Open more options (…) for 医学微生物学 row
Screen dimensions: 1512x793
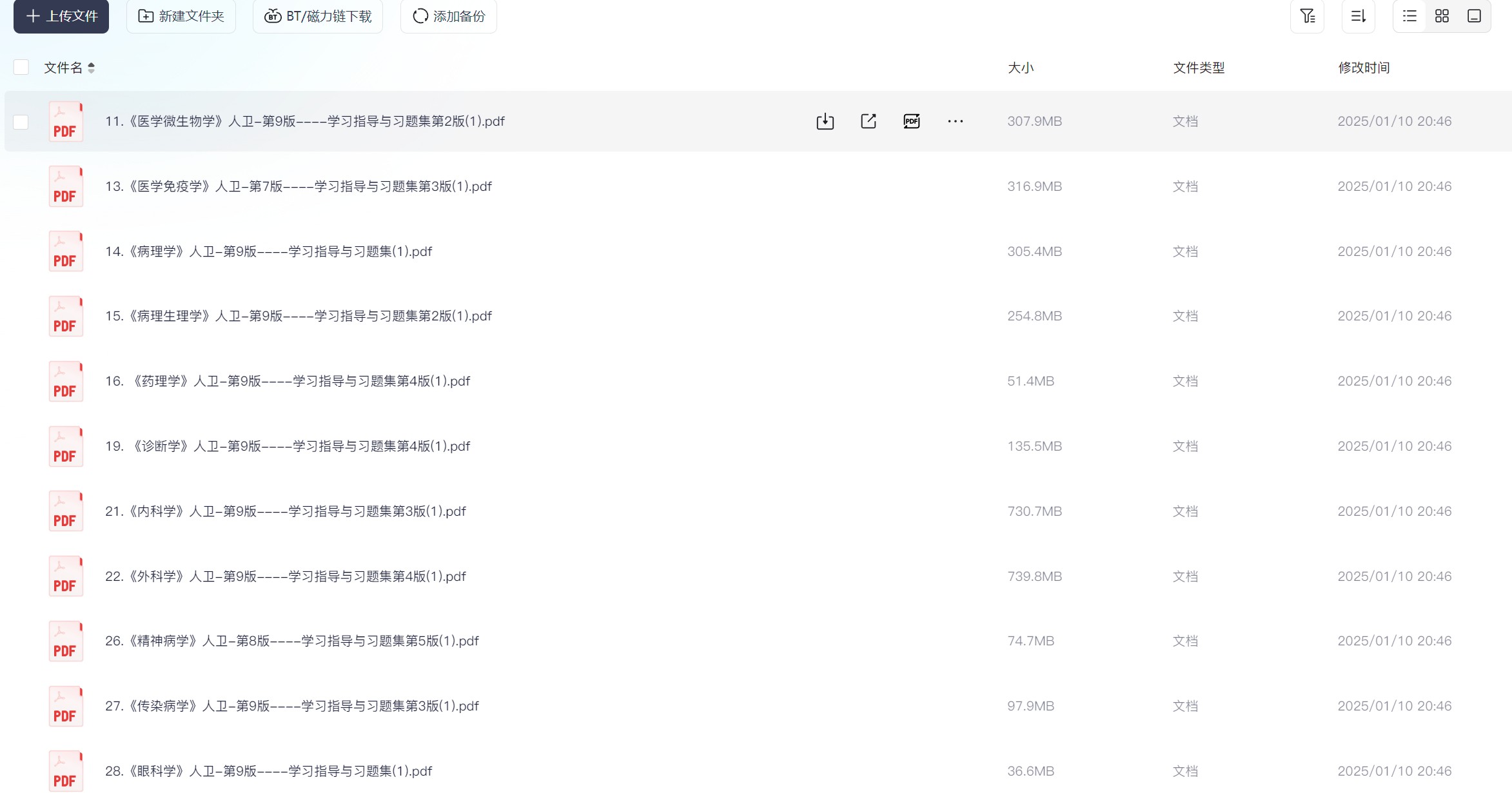956,121
